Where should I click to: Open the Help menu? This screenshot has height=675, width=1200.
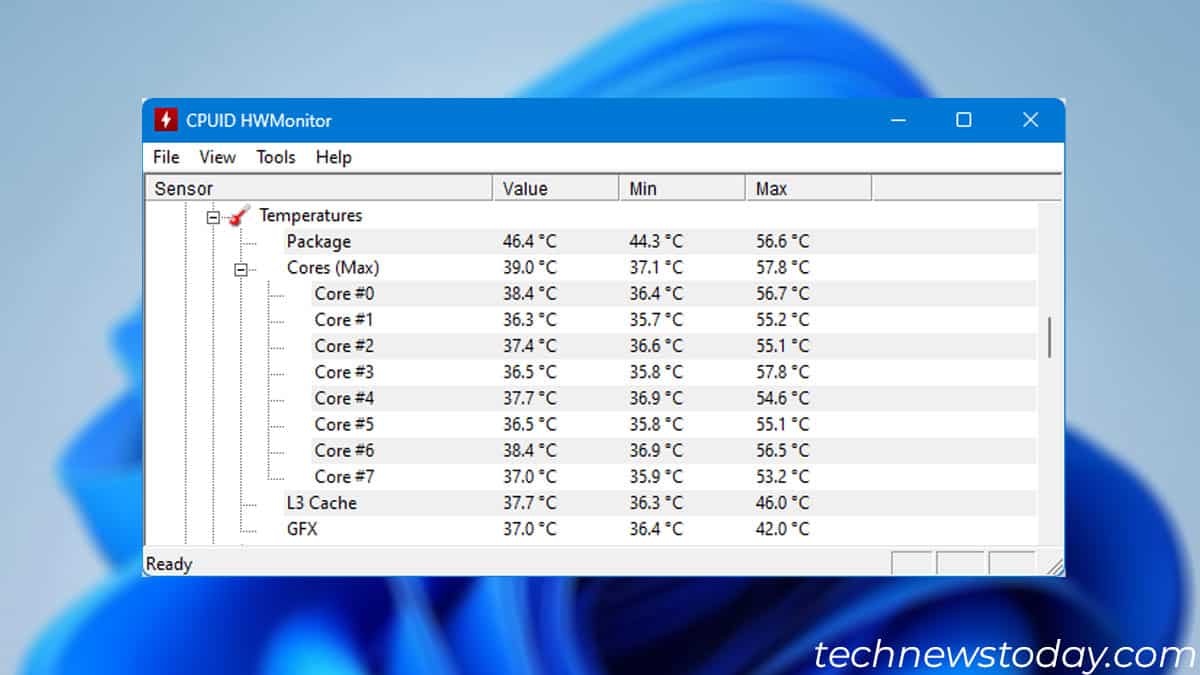click(333, 157)
